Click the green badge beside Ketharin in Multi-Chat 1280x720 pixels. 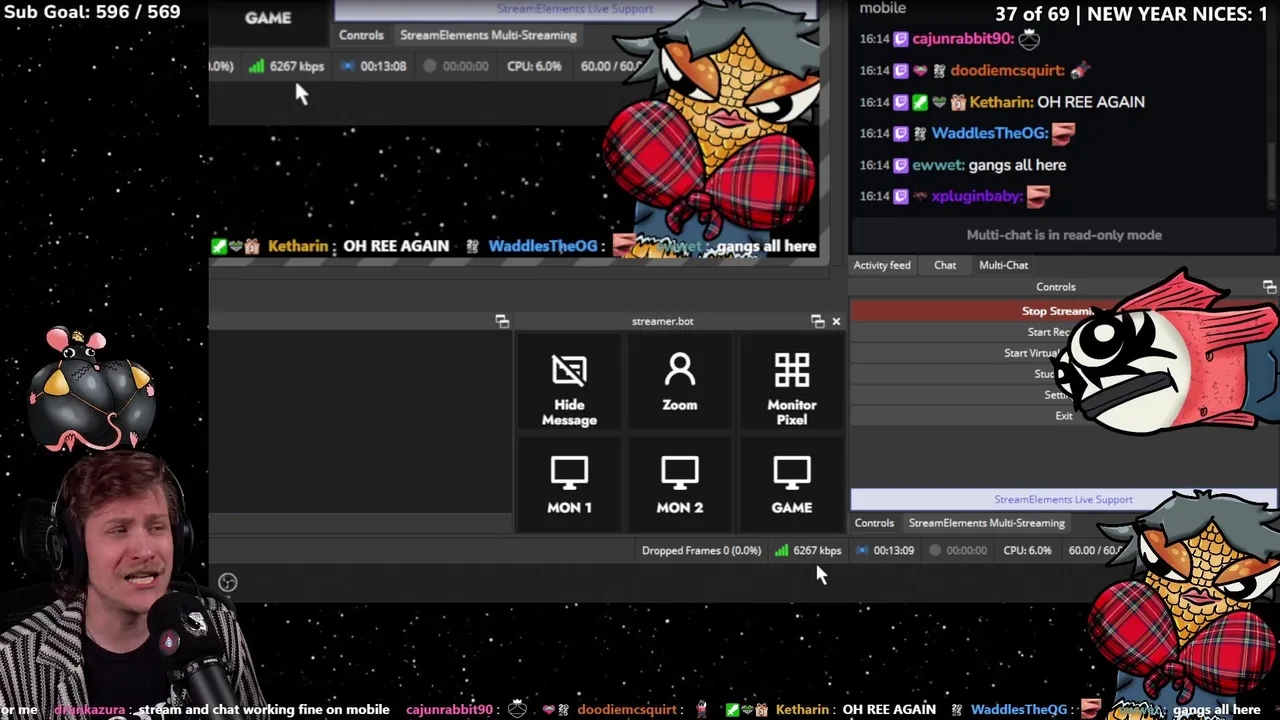920,102
